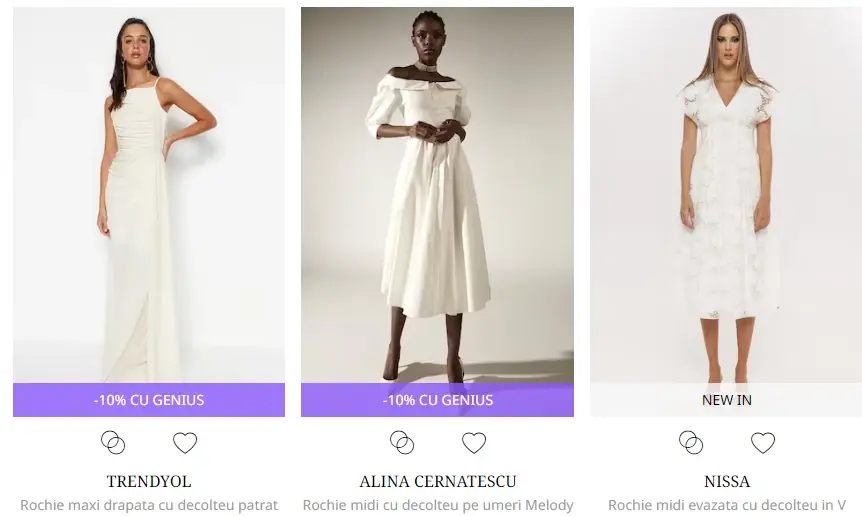862x516 pixels.
Task: Open NISSA brand link
Action: pos(727,481)
